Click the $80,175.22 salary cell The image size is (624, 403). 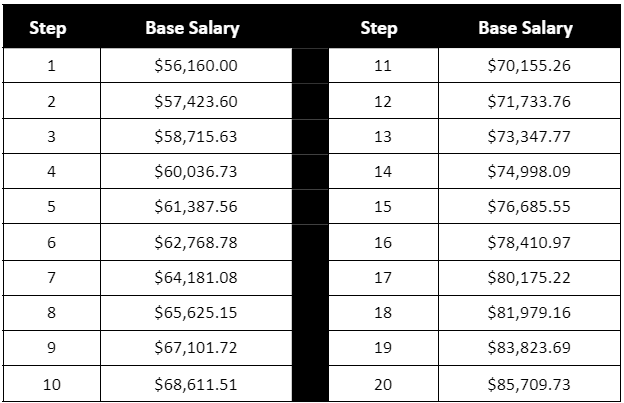tap(528, 277)
